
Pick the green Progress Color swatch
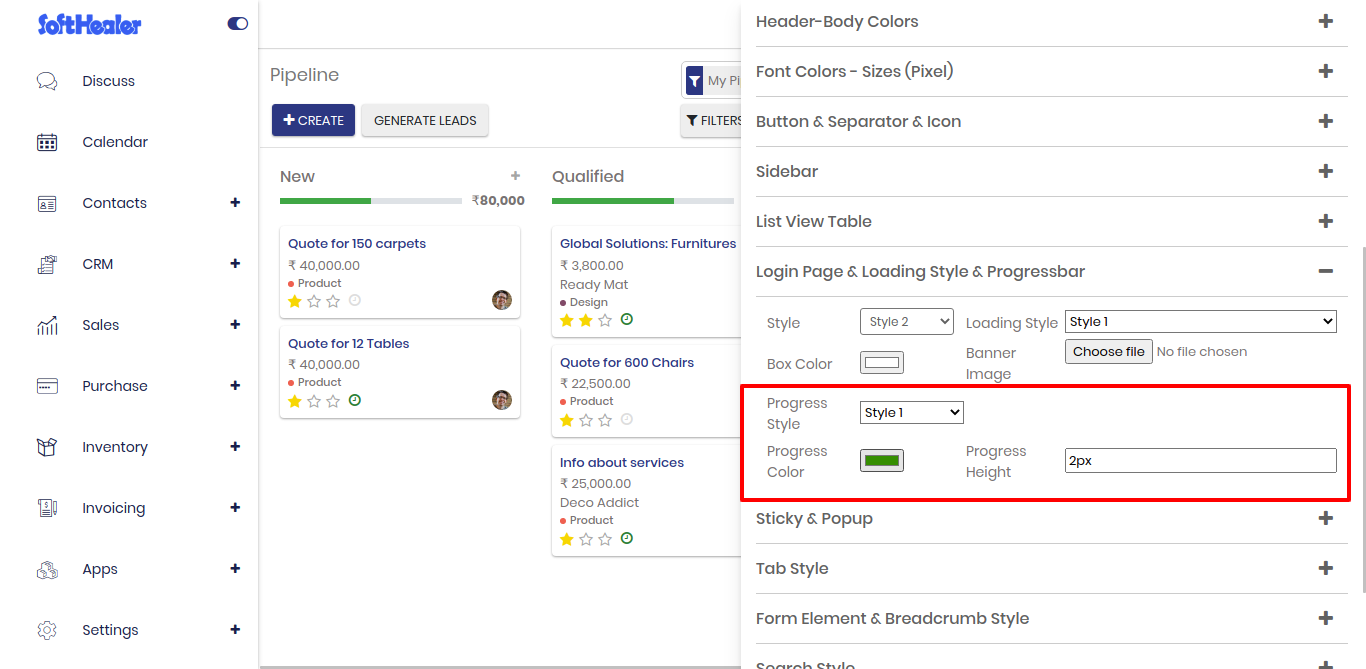(882, 460)
